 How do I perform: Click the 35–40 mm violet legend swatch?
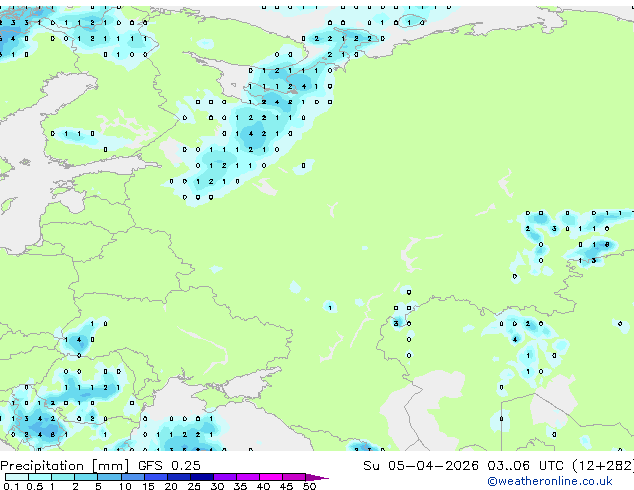click(247, 477)
